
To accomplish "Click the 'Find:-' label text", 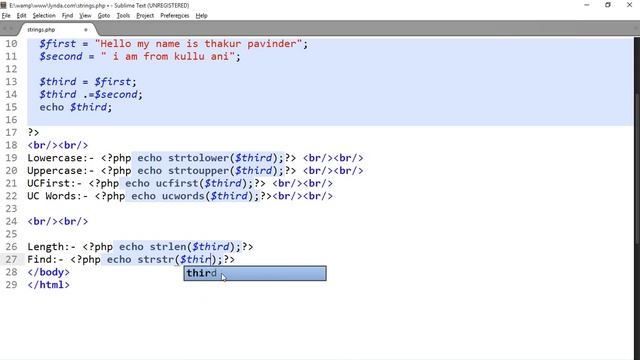I will tap(45, 259).
